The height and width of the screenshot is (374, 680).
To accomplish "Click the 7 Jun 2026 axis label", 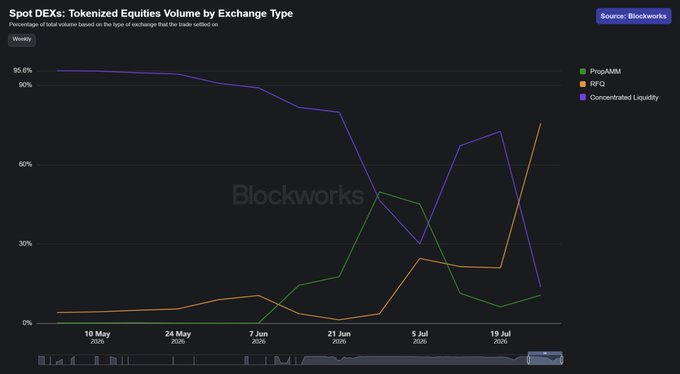I will pyautogui.click(x=258, y=337).
